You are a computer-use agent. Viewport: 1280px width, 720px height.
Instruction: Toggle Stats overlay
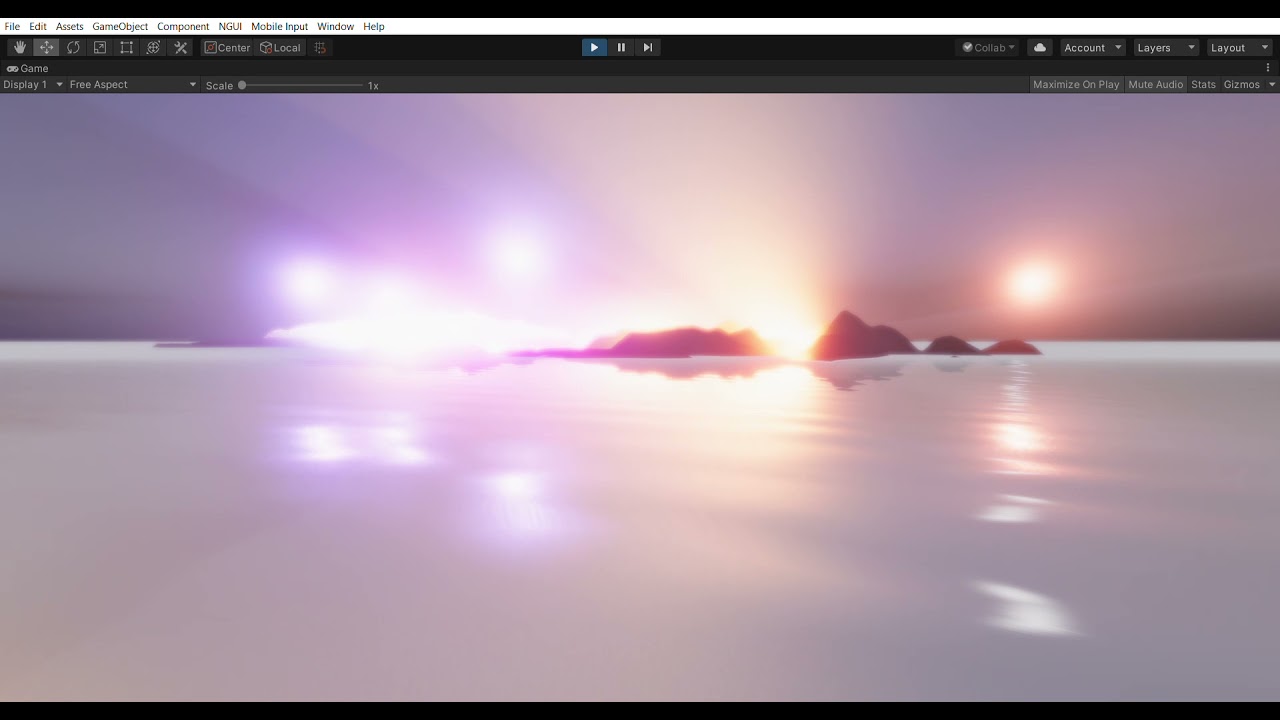[x=1203, y=85]
